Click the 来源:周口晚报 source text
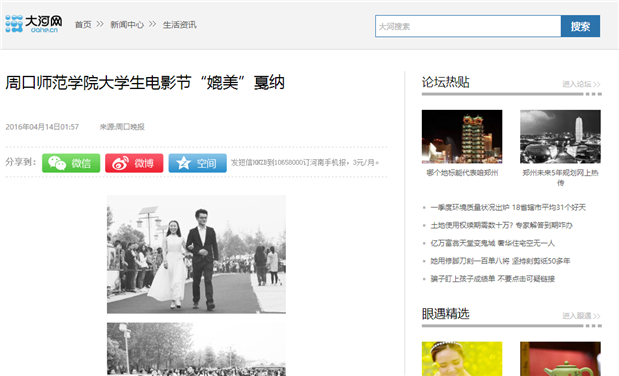This screenshot has height=376, width=619. click(122, 127)
